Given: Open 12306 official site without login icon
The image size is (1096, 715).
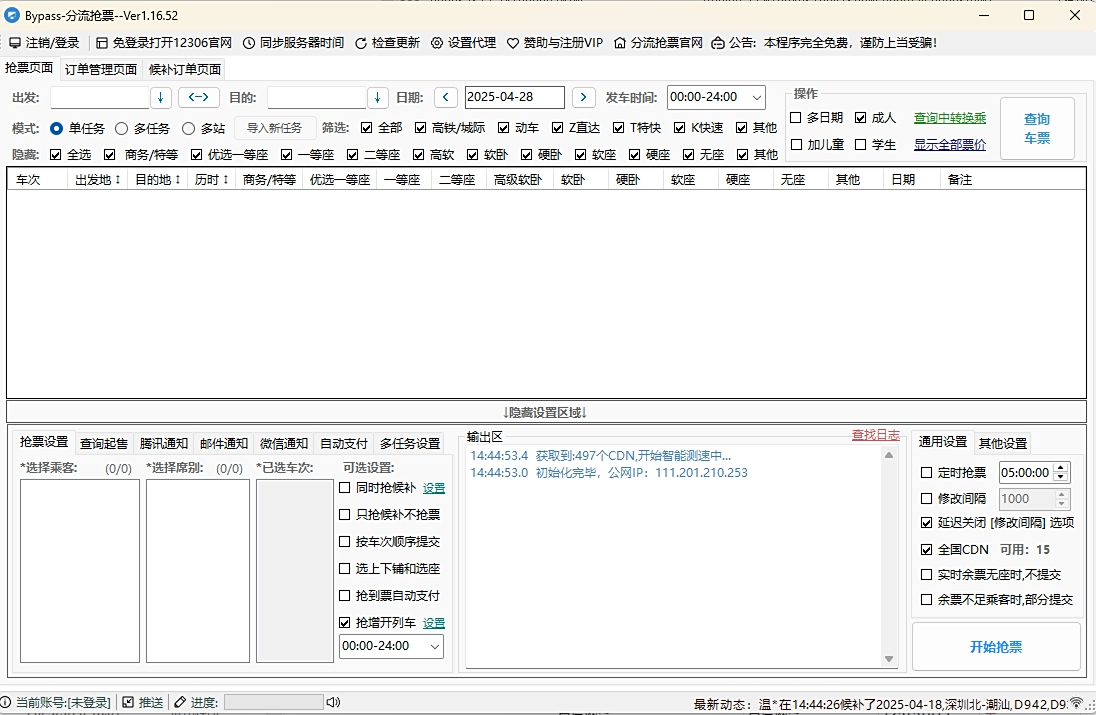Looking at the screenshot, I should pyautogui.click(x=102, y=43).
